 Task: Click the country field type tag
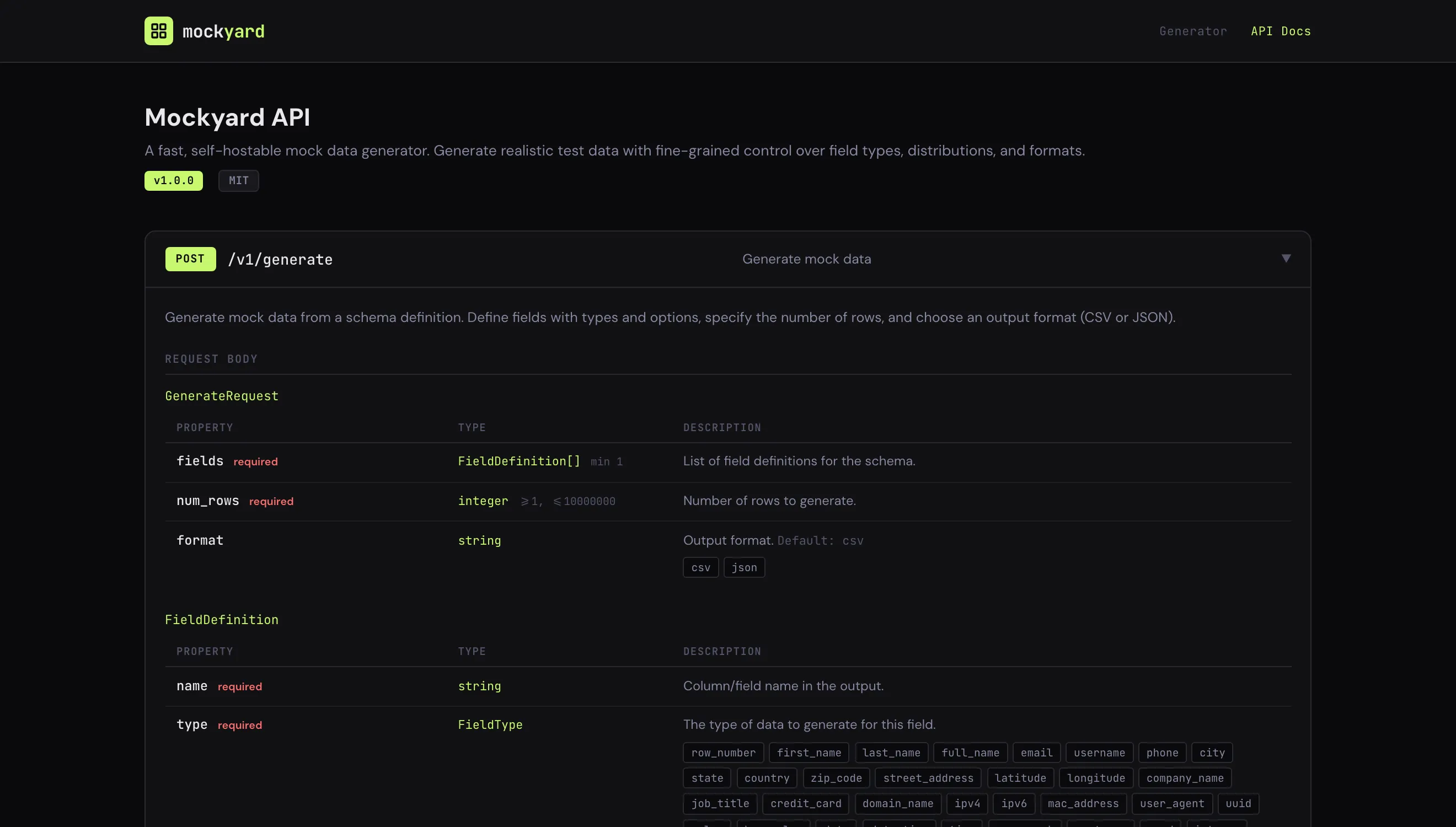[x=767, y=778]
